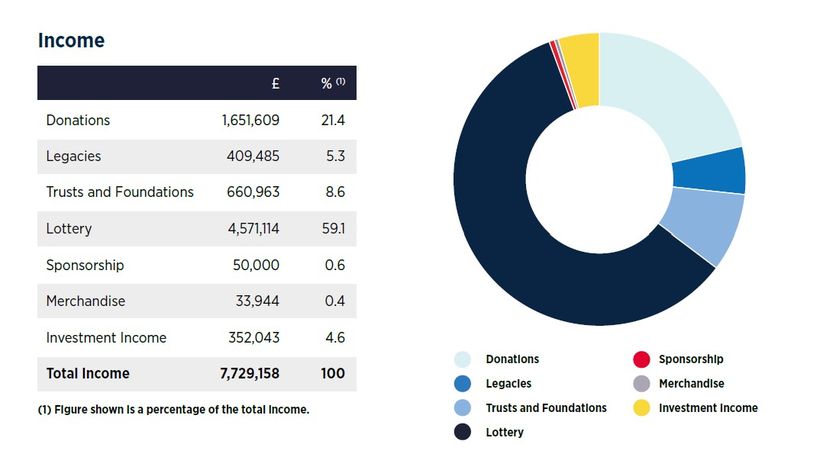Click the blue Legacies slice in the chart

708,170
